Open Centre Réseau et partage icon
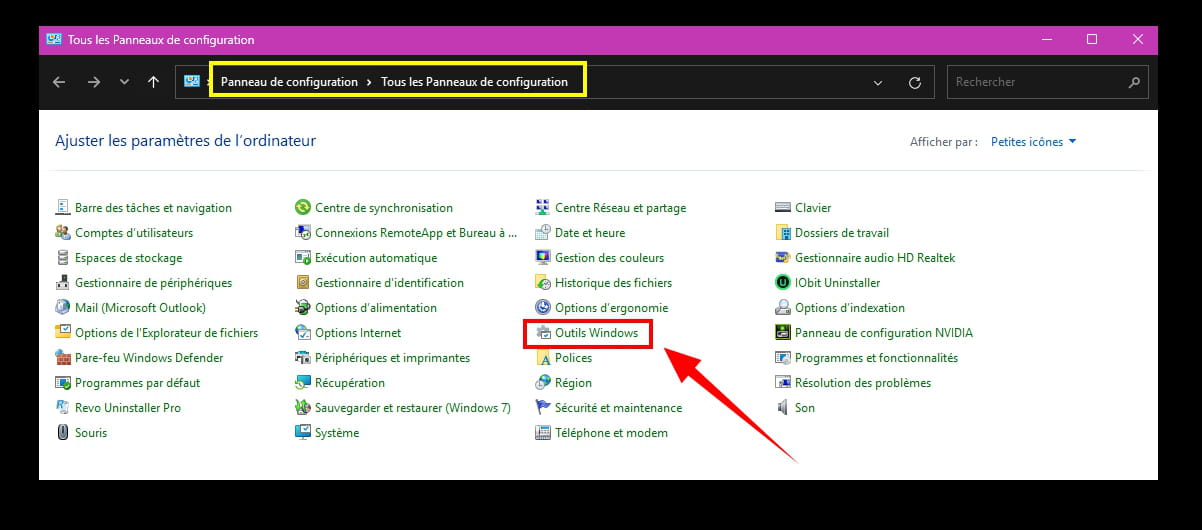 [x=543, y=208]
